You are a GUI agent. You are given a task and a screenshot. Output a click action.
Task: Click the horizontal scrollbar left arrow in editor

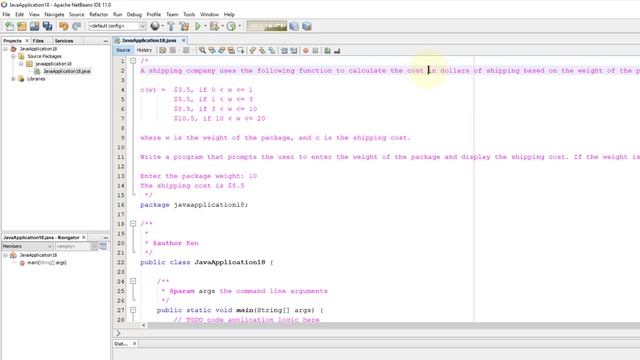coord(144,325)
